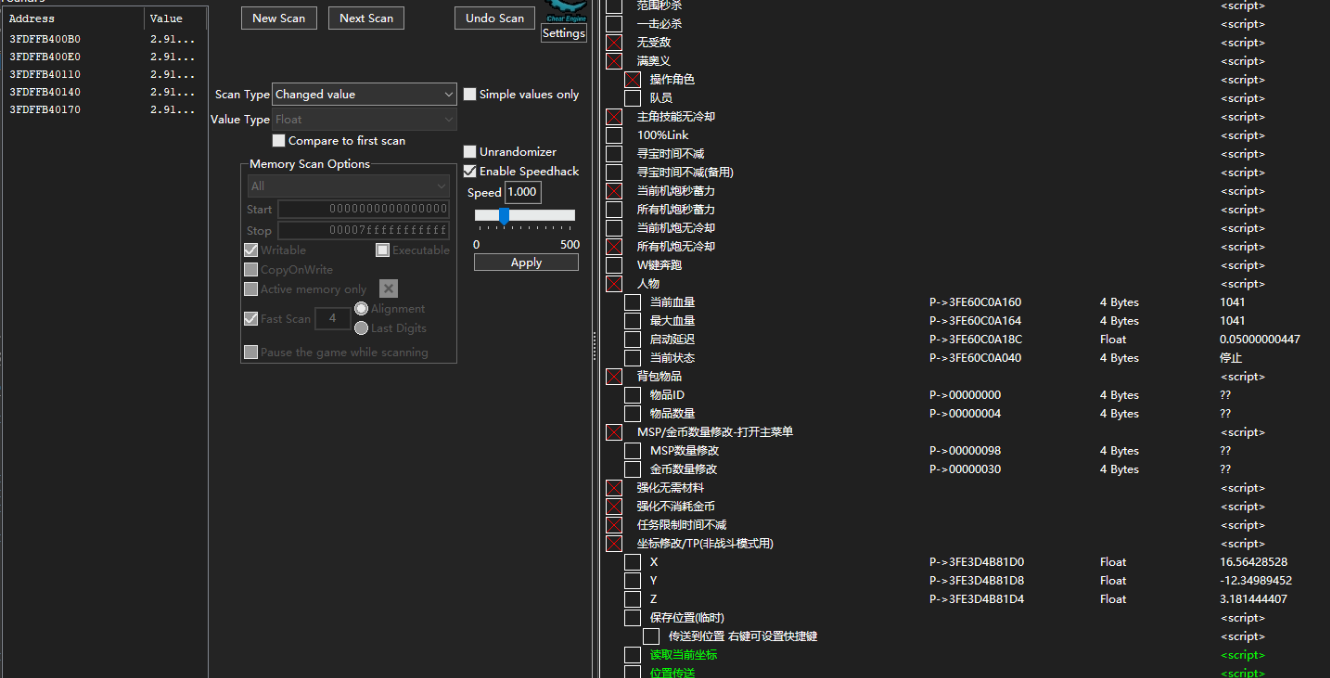Click the X icon beside Active memory only
Image resolution: width=1330 pixels, height=678 pixels.
[x=389, y=289]
